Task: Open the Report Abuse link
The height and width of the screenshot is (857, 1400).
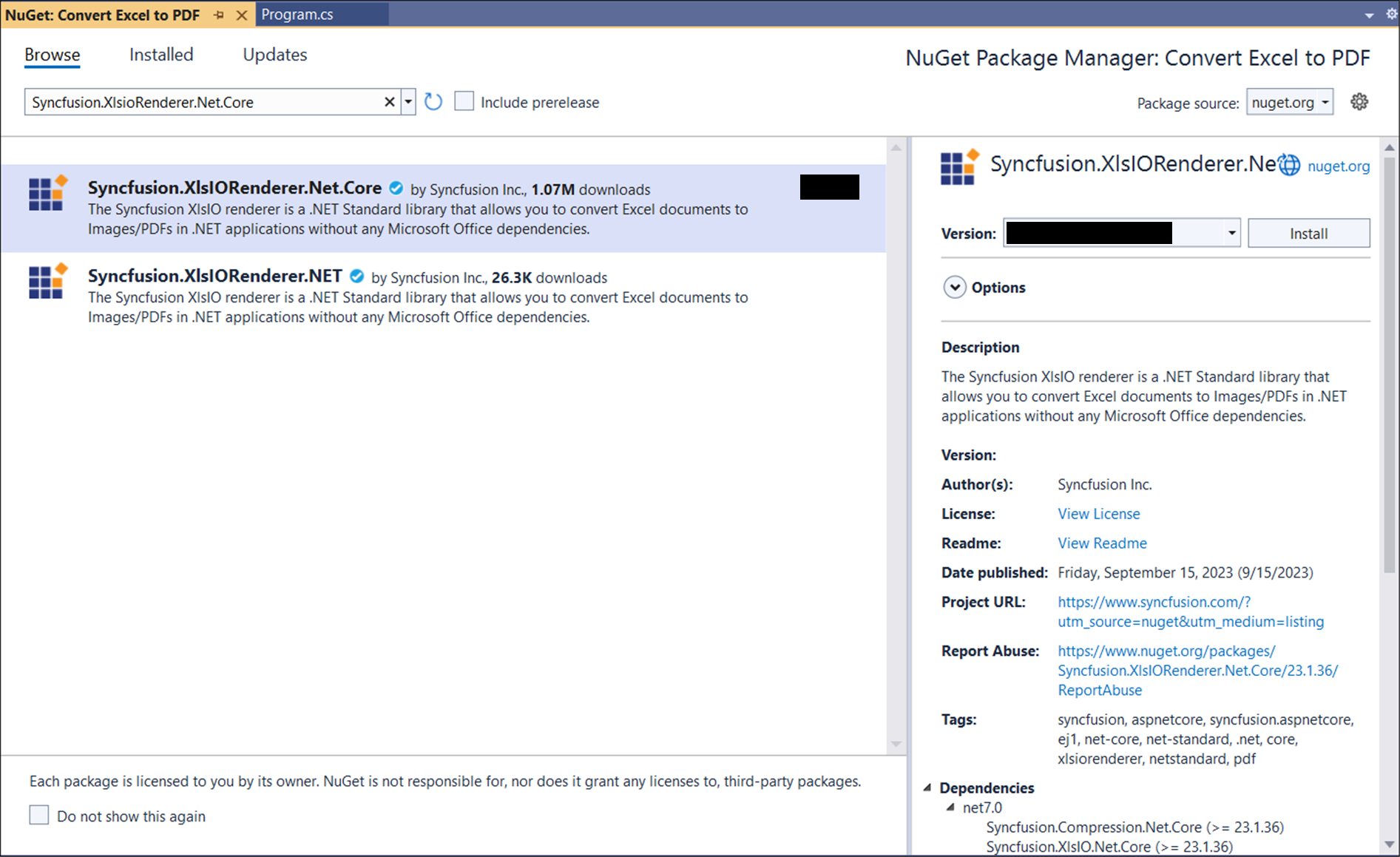Action: [x=1197, y=671]
